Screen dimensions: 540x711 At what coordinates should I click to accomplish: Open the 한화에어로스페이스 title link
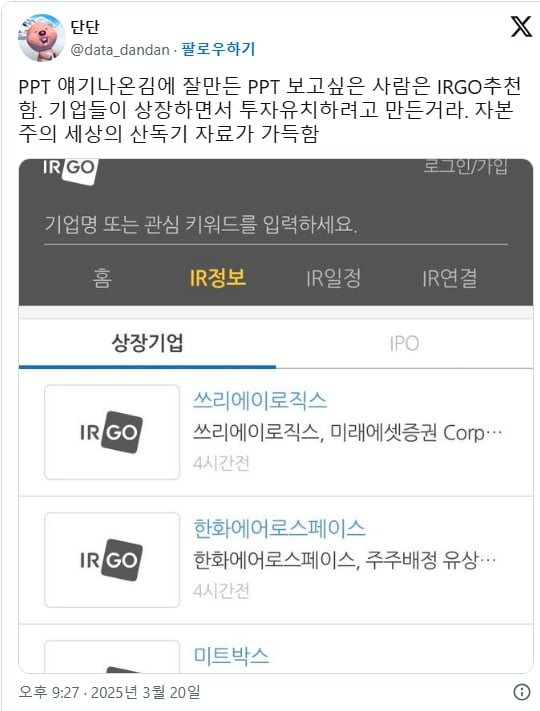[x=279, y=529]
